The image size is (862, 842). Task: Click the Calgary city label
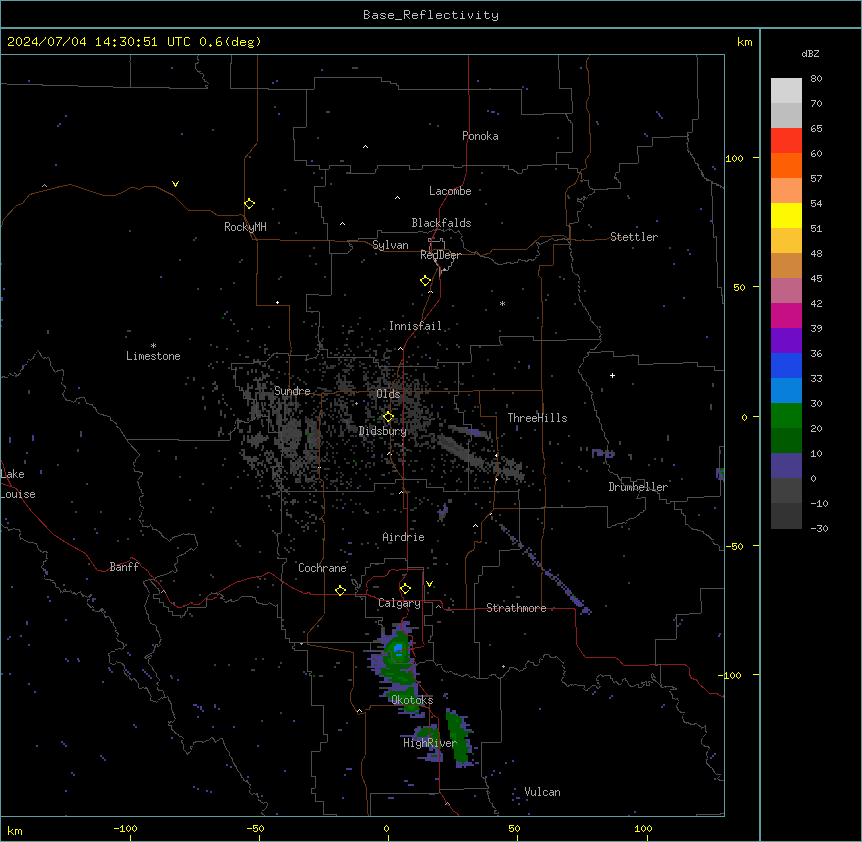399,603
